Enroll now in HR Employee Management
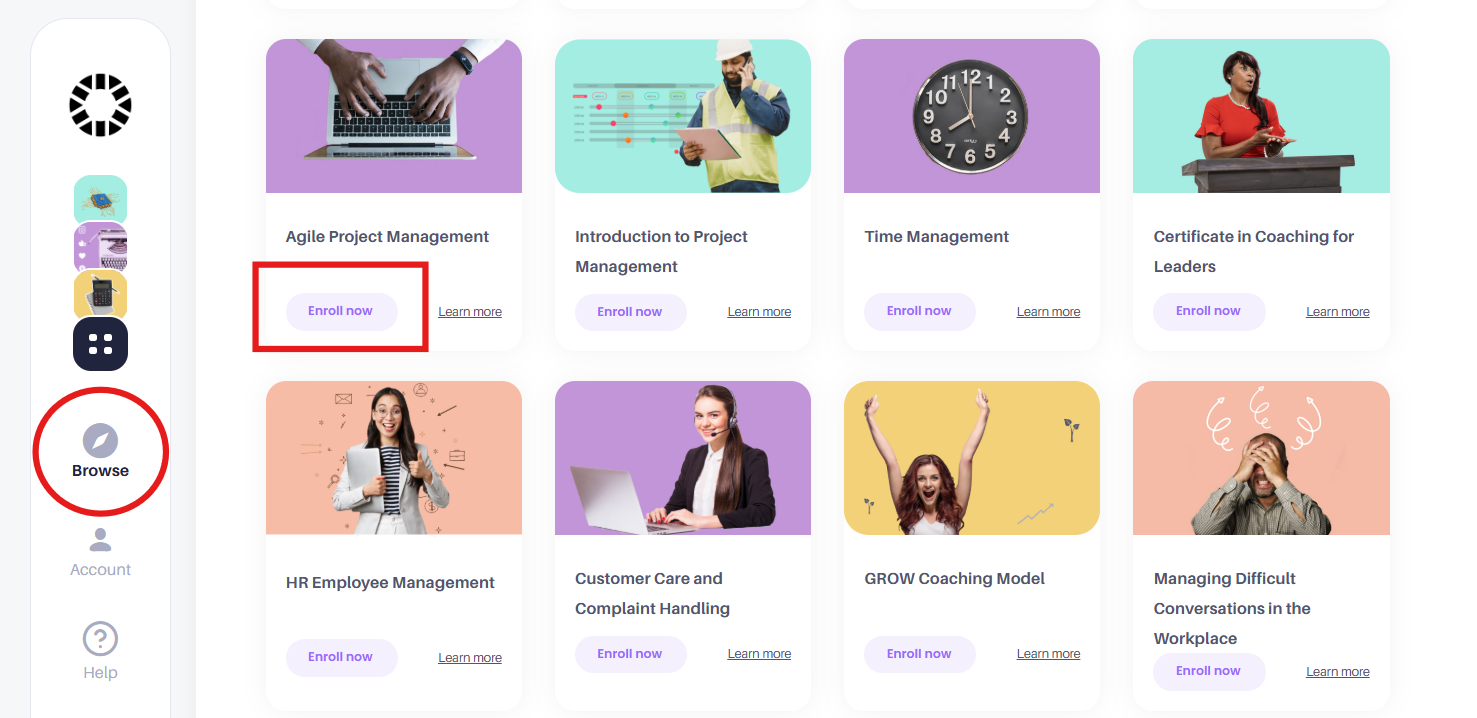Viewport: 1477px width, 718px height. point(341,657)
